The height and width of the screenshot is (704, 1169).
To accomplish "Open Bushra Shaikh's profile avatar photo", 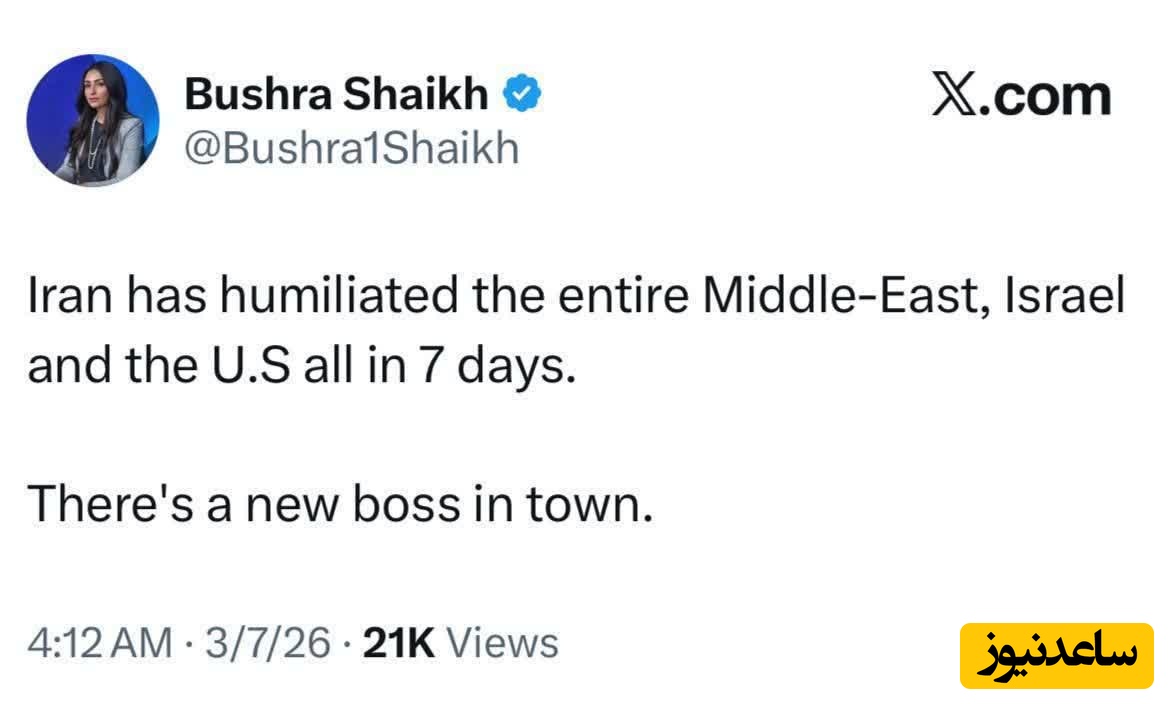I will 93,120.
